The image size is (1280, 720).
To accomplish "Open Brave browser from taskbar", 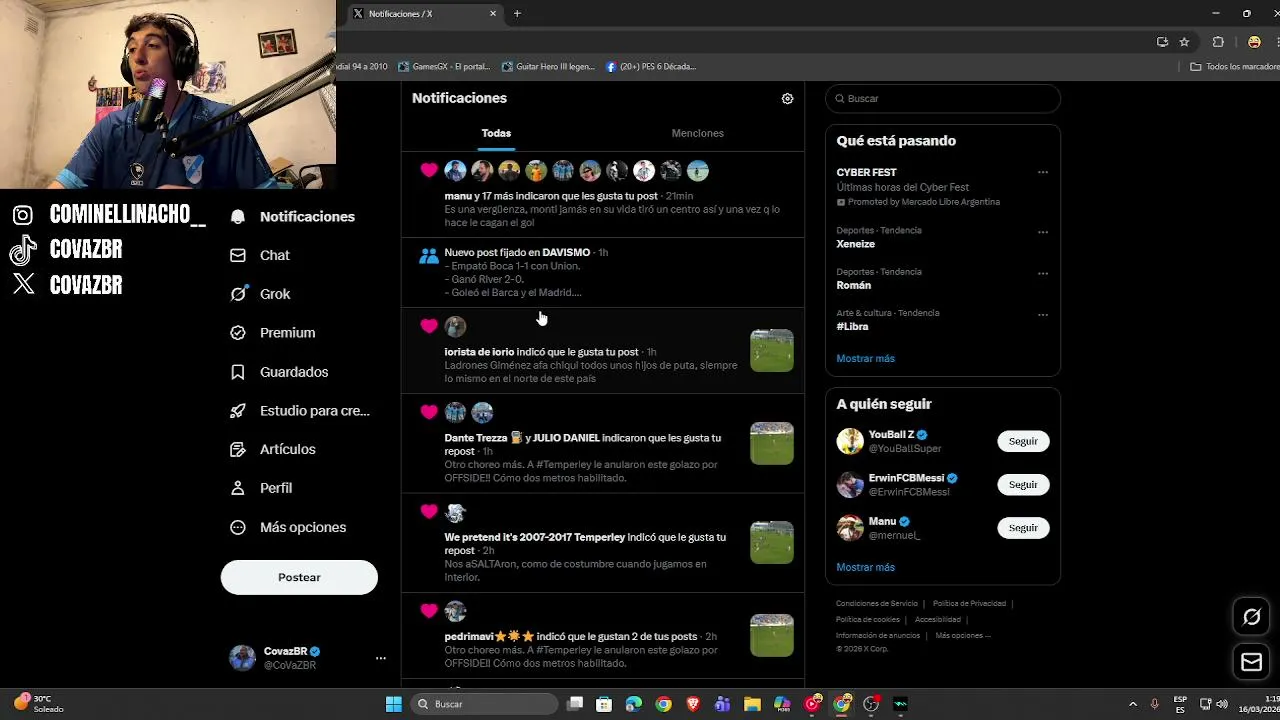I will [x=693, y=704].
